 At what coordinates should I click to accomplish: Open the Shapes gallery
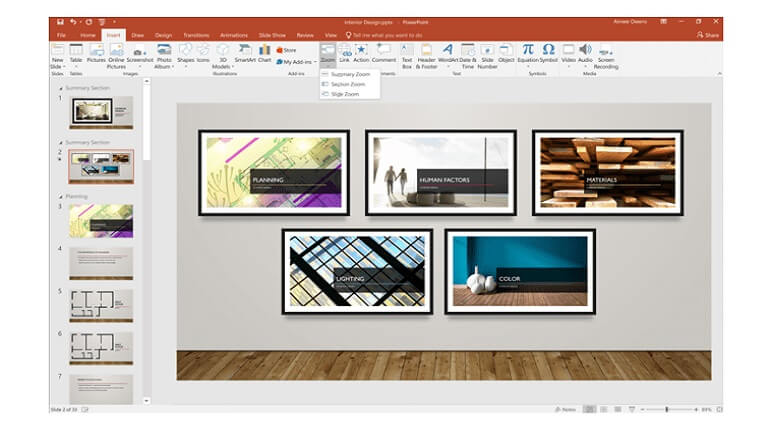(186, 54)
